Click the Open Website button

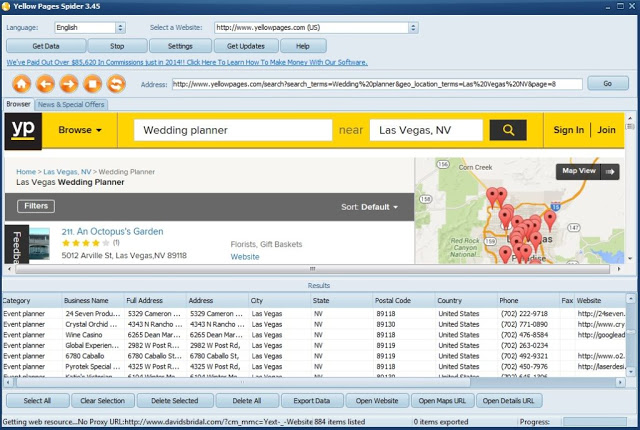[377, 401]
